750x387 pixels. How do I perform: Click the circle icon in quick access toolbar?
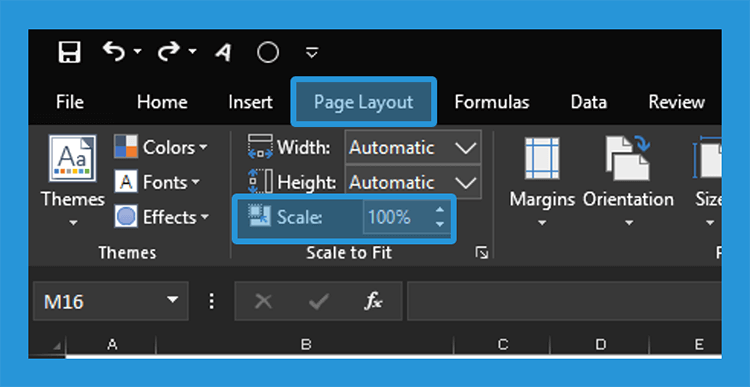click(268, 52)
